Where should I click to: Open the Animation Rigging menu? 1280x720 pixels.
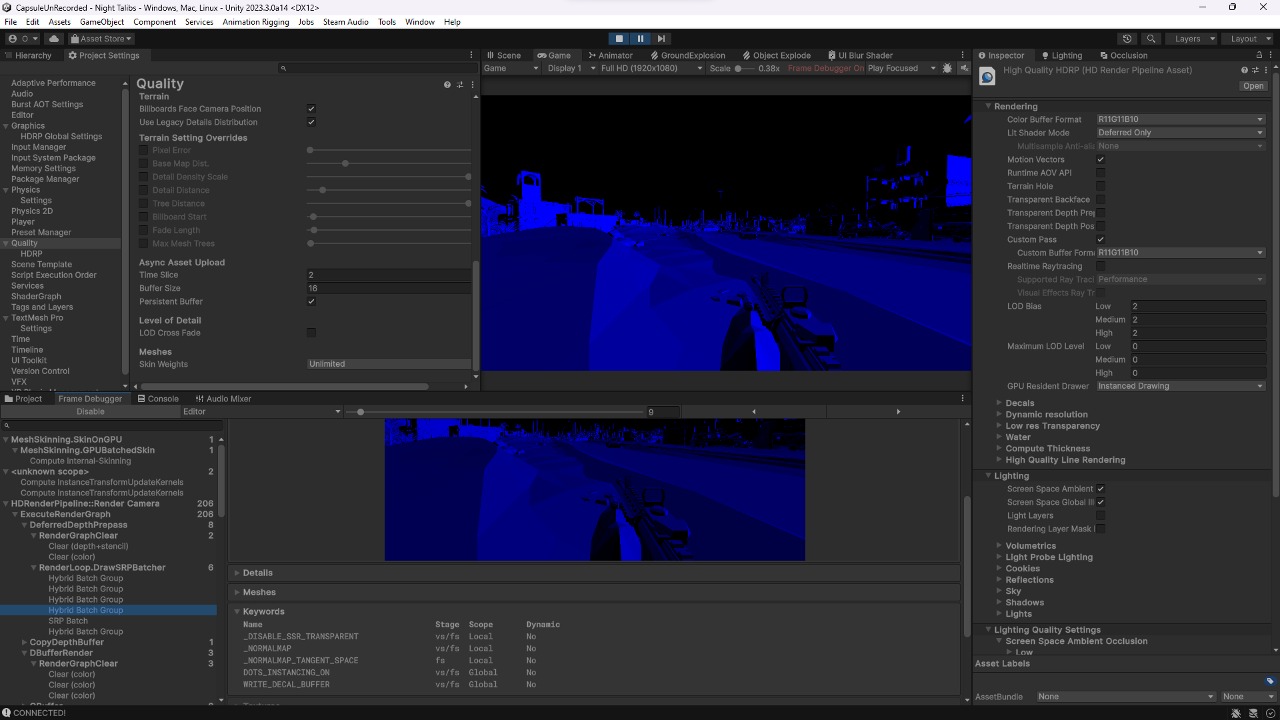point(255,22)
